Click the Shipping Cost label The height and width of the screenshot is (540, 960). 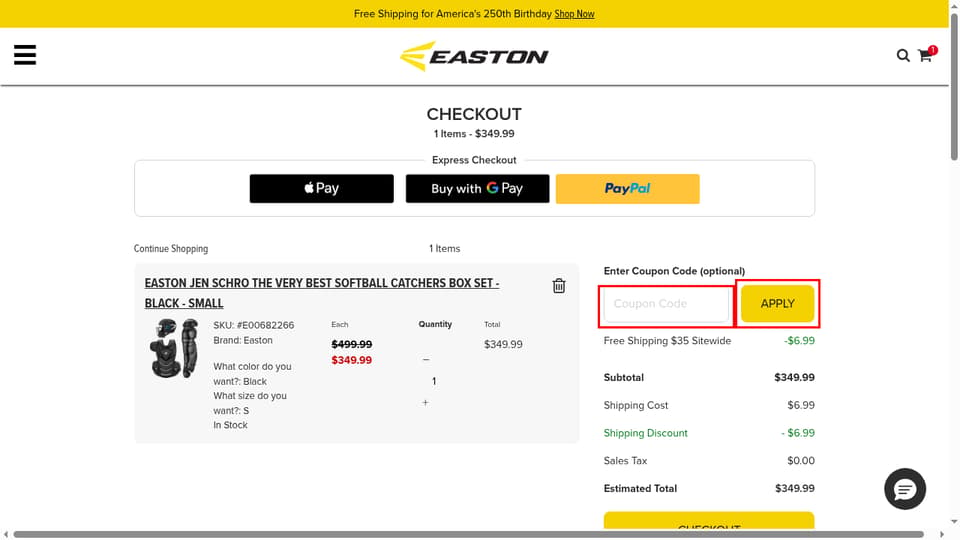pos(636,405)
